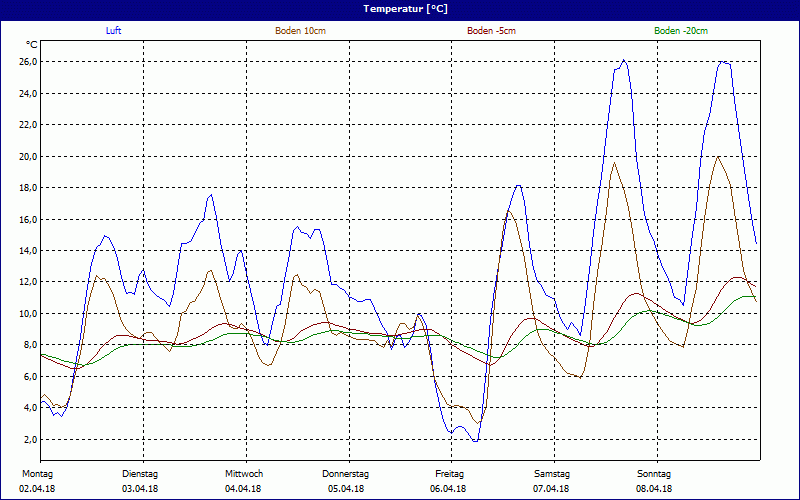Click the 16,0 y-axis value
The width and height of the screenshot is (800, 500).
click(x=29, y=219)
